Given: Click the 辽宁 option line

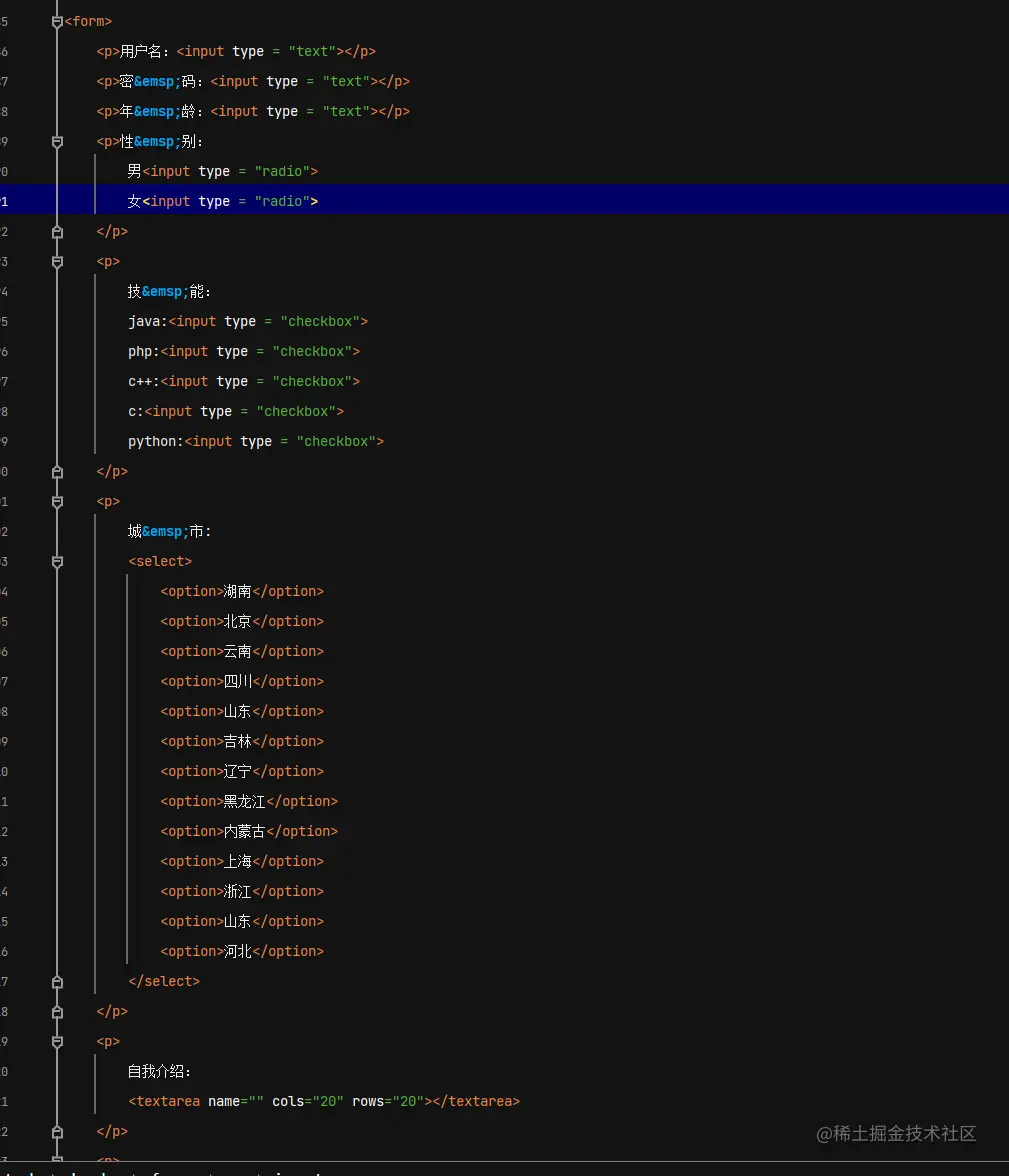Looking at the screenshot, I should 242,772.
